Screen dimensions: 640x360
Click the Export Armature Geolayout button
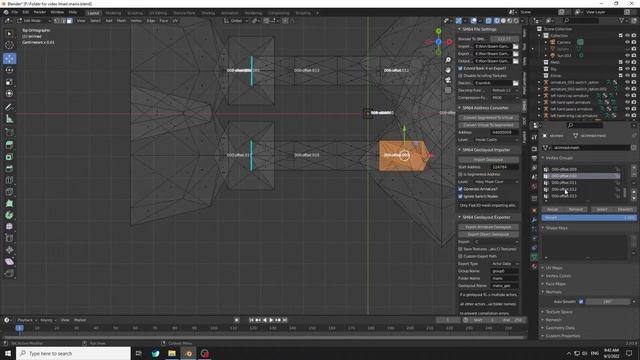coord(488,227)
